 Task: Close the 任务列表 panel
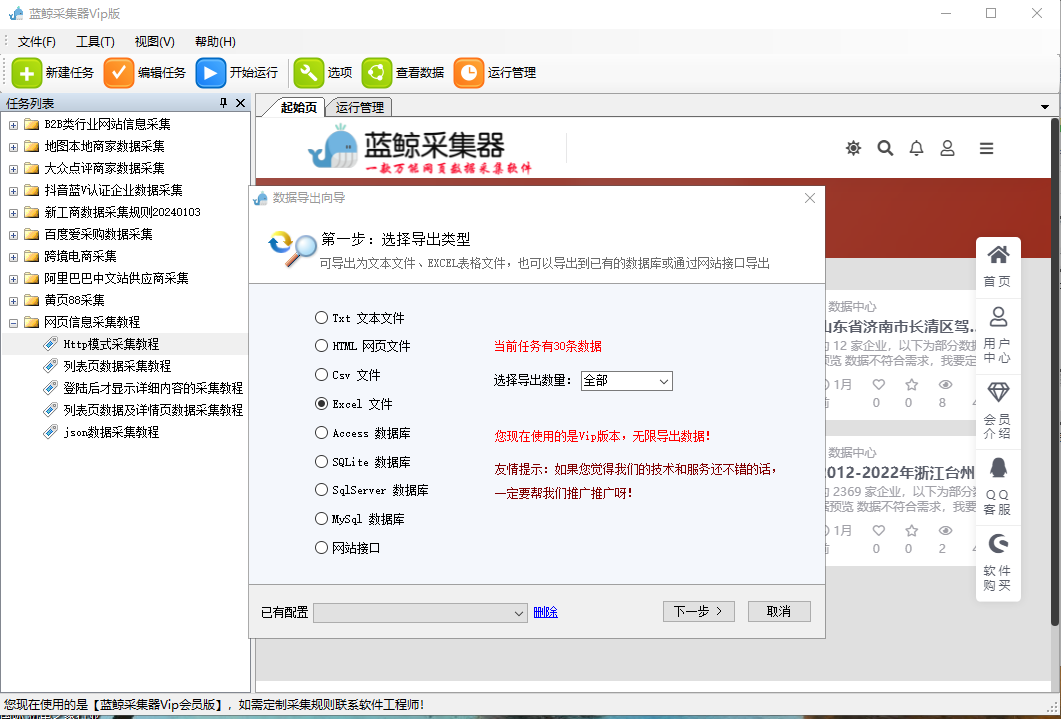240,103
